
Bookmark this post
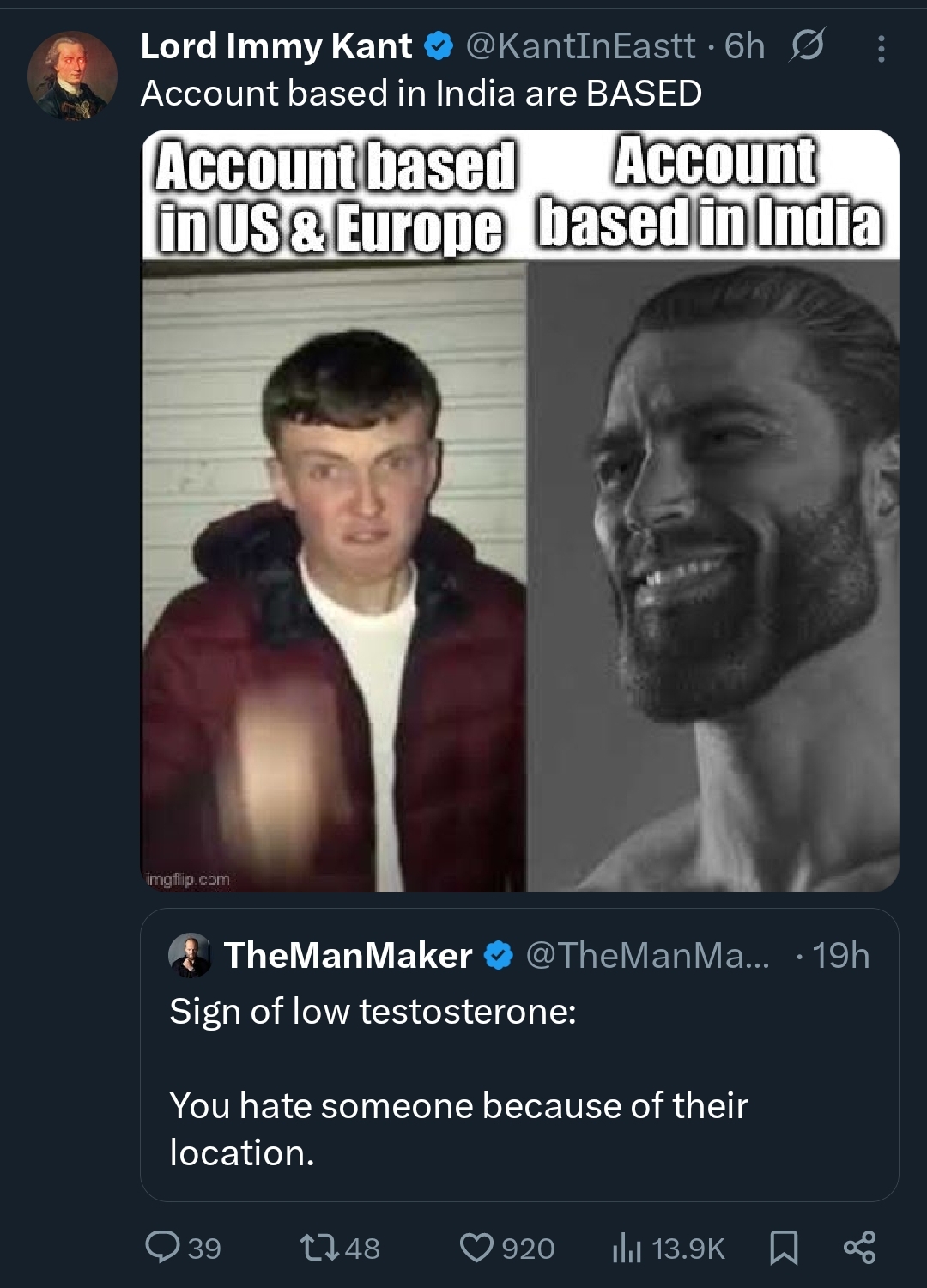pos(784,1247)
